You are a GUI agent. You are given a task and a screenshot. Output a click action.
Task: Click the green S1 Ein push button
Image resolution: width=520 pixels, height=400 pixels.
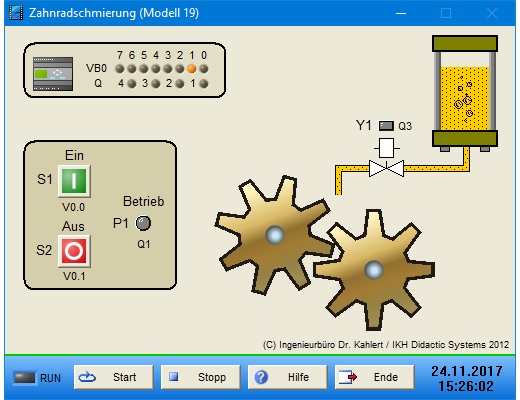[74, 181]
